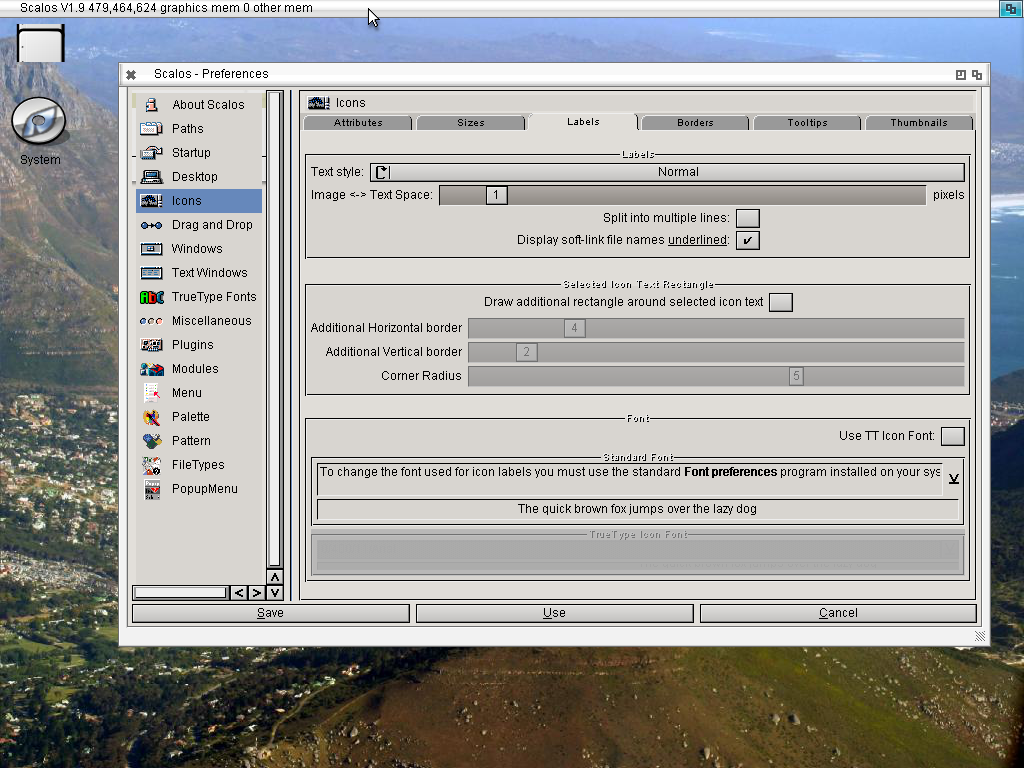Expand the standard font info arrow
The image size is (1024, 768).
point(953,479)
